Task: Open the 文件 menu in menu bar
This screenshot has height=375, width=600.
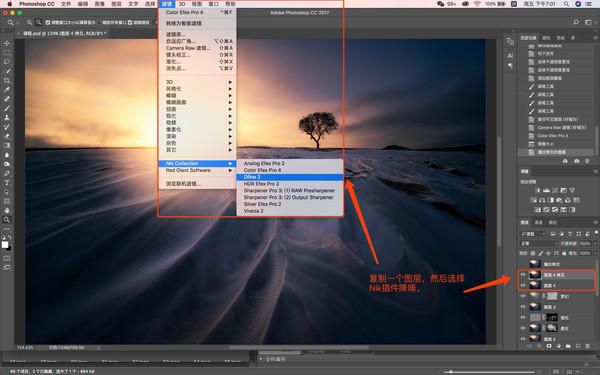Action: (66, 4)
